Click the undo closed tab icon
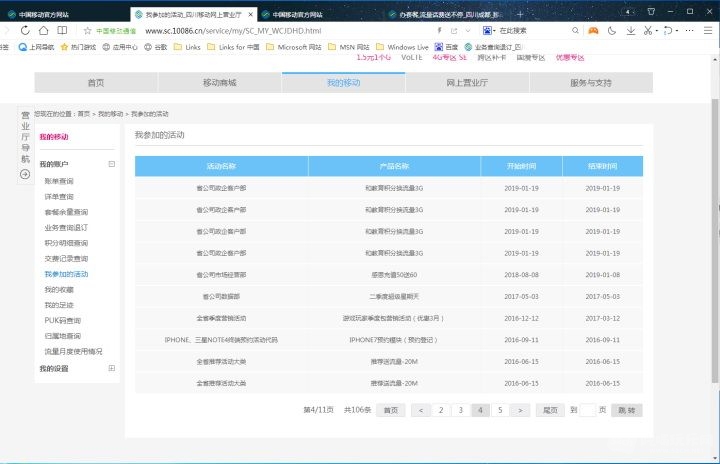The image size is (720, 464). pyautogui.click(x=668, y=31)
